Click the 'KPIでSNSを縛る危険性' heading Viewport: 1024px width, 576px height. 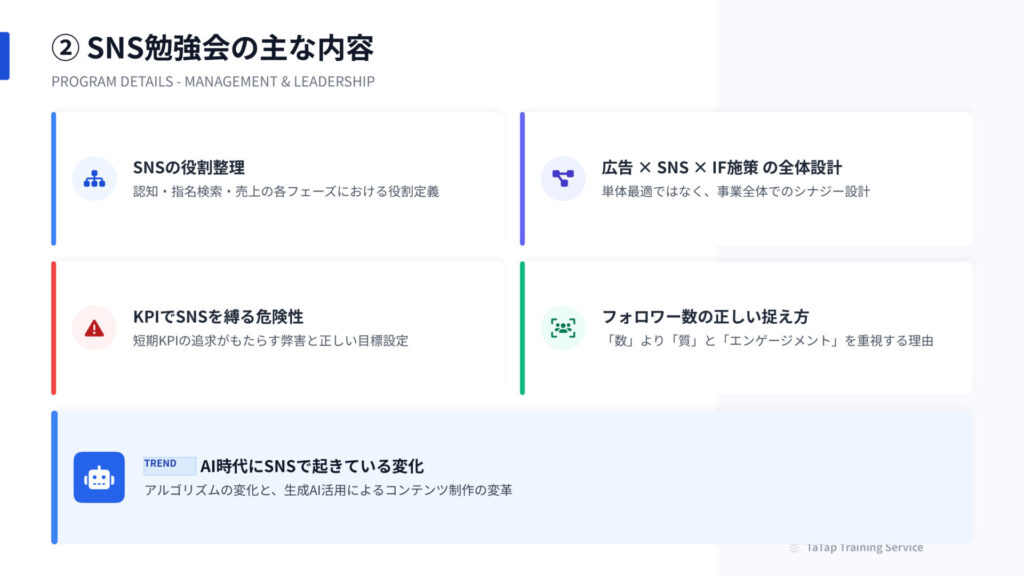(x=218, y=317)
